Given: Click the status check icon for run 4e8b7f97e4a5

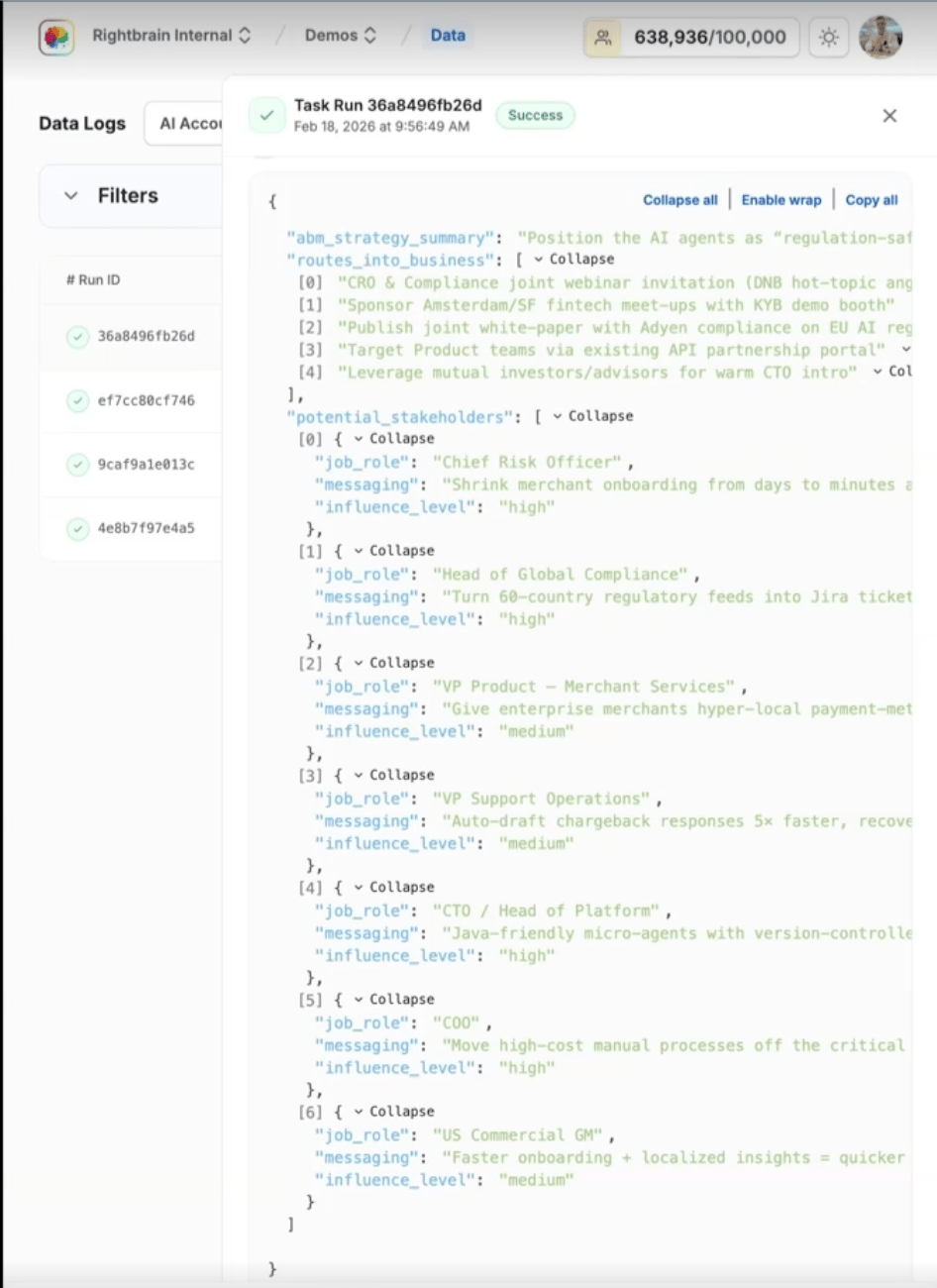Looking at the screenshot, I should point(77,529).
